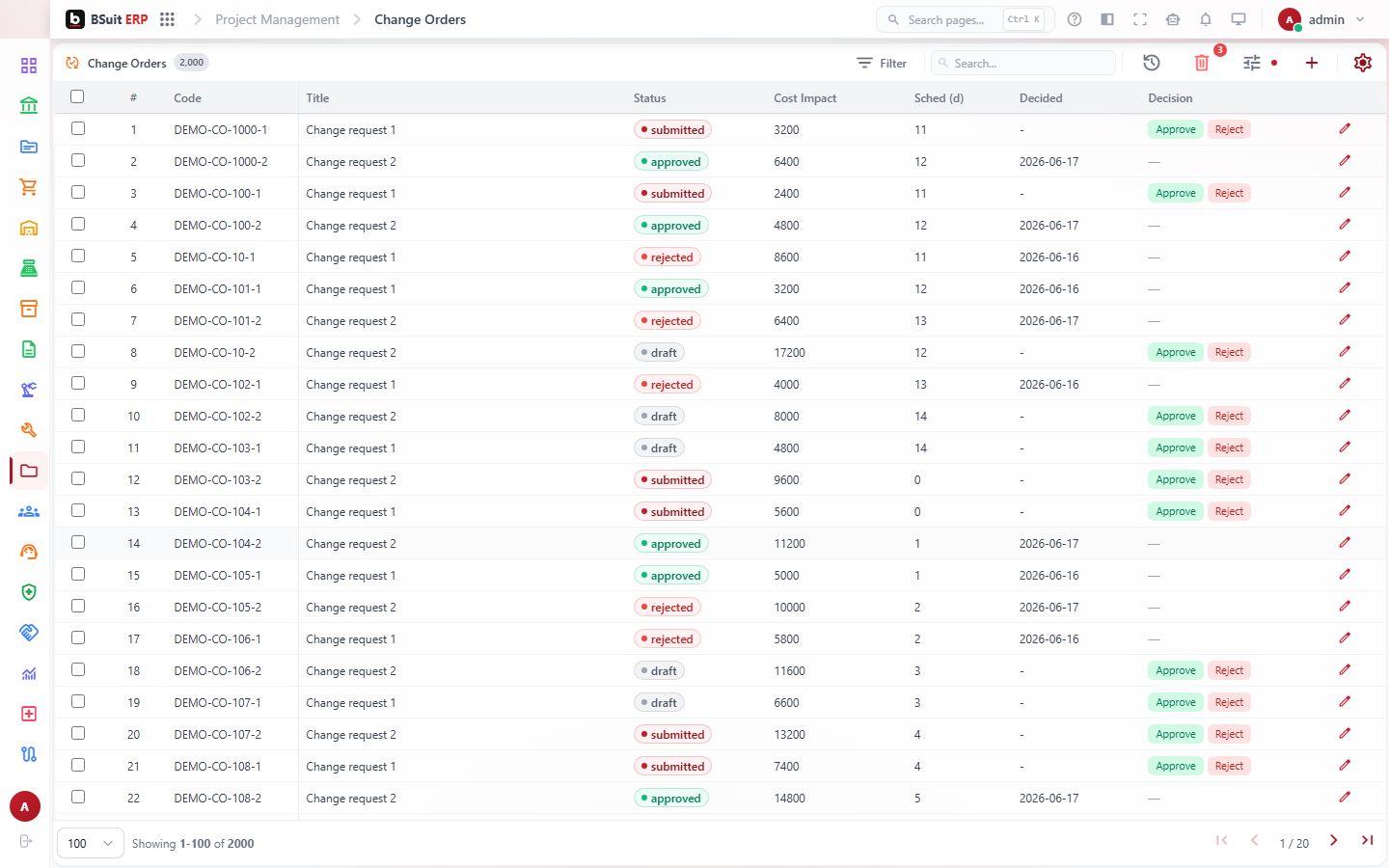Viewport: 1389px width, 868px height.
Task: Click the BSuit ERP logo
Action: [107, 19]
